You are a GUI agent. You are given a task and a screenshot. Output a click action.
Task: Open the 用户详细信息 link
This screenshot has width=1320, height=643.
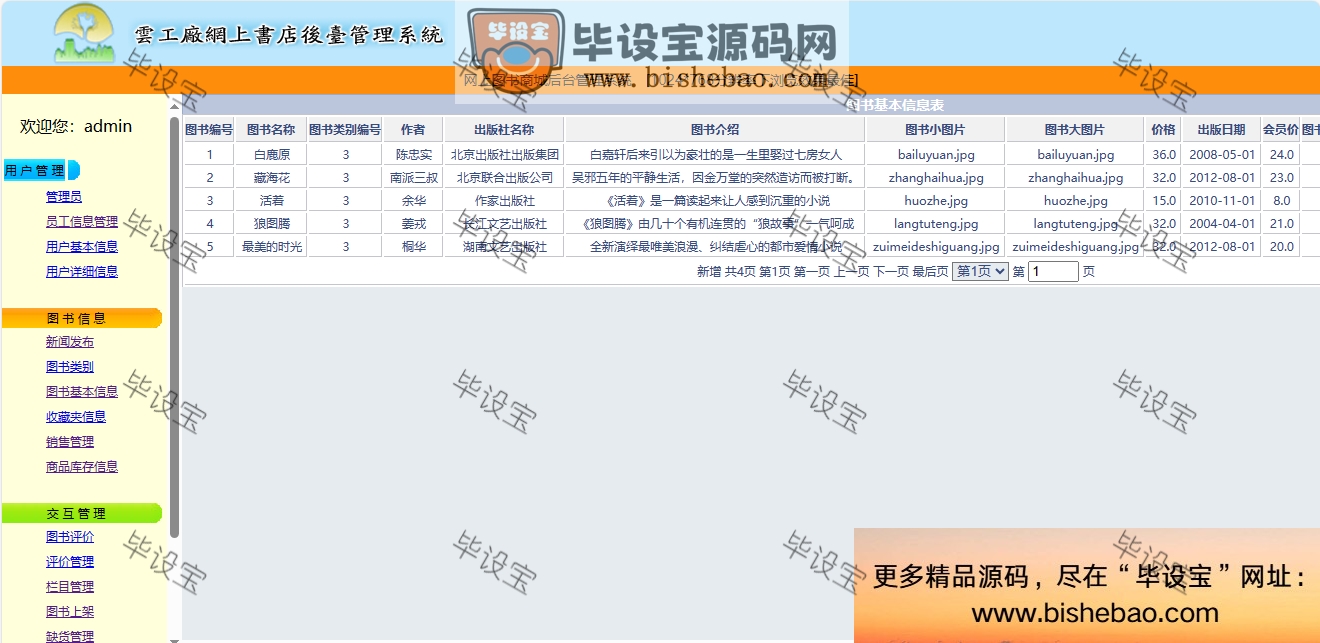click(82, 272)
